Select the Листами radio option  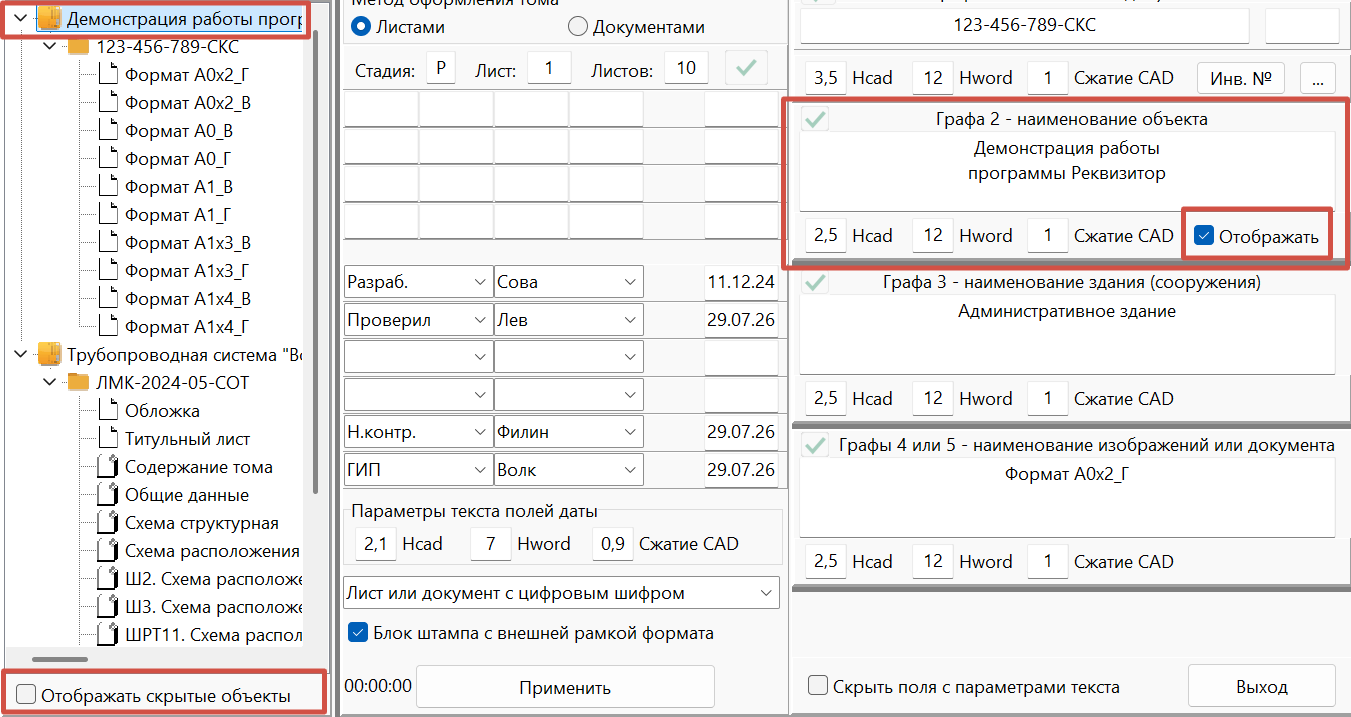click(361, 27)
